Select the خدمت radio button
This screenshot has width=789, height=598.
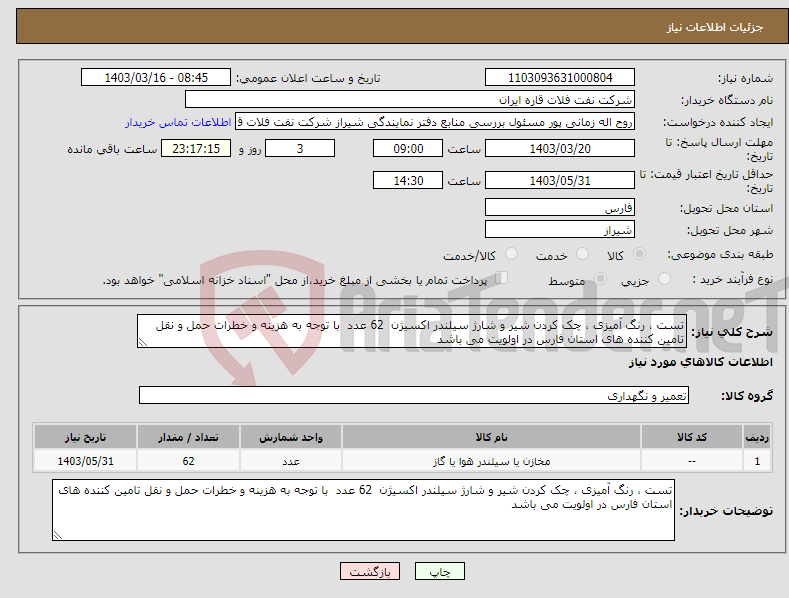coord(582,254)
